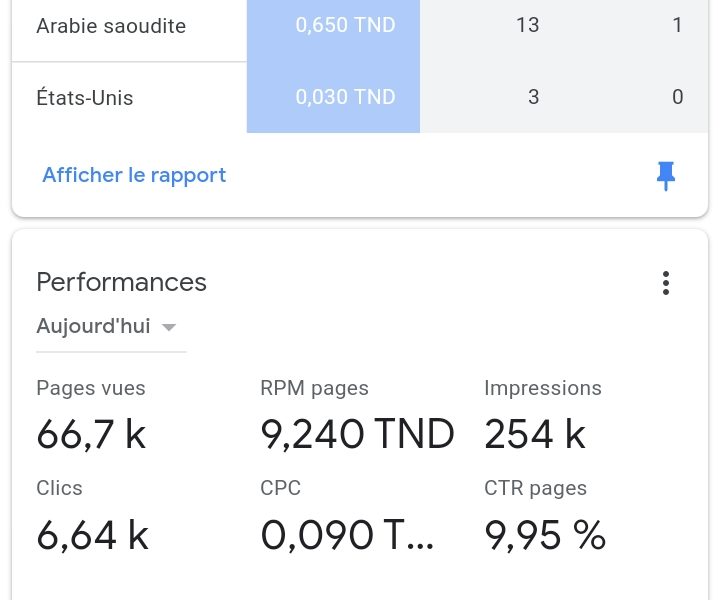This screenshot has height=600, width=720.
Task: Pin the country report card
Action: coord(665,175)
